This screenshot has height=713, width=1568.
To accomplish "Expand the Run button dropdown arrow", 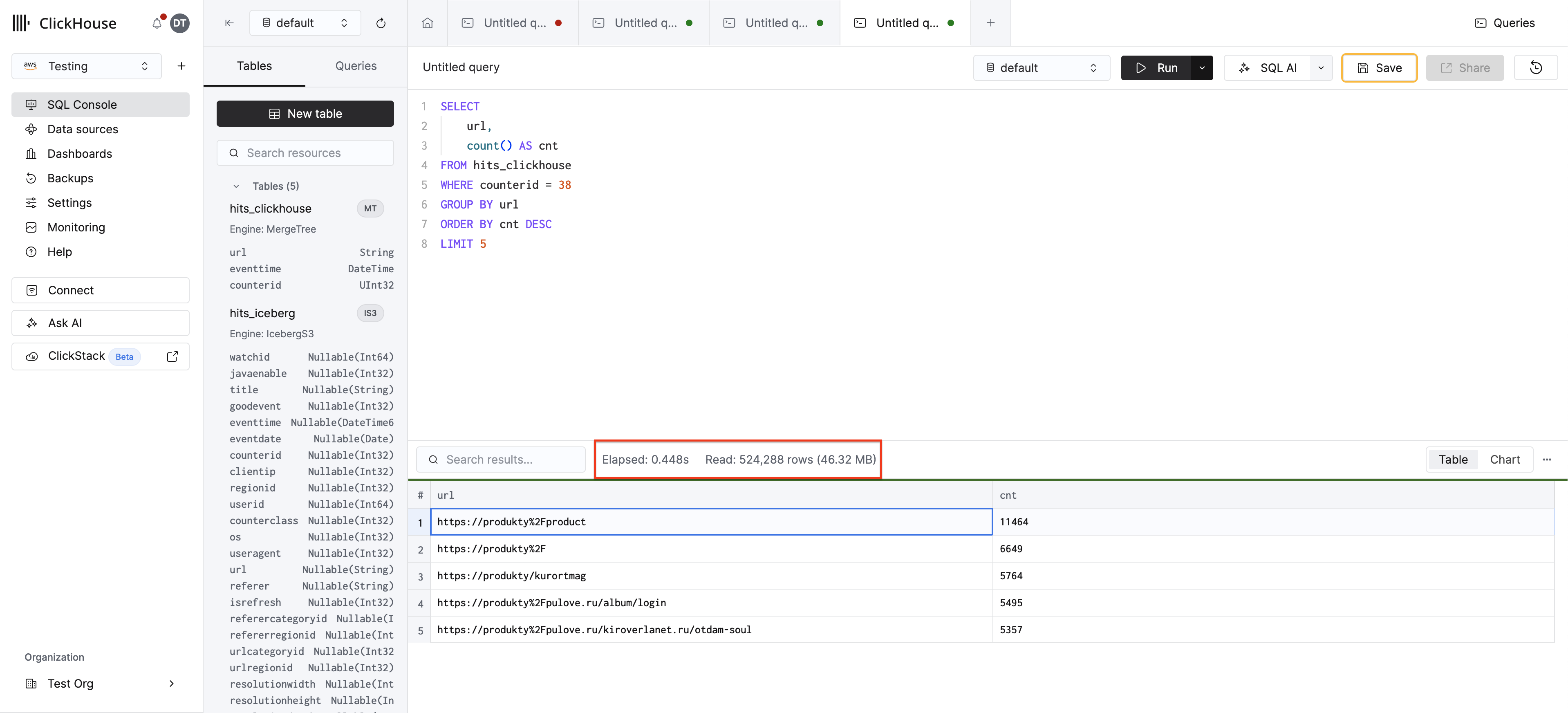I will pos(1202,67).
